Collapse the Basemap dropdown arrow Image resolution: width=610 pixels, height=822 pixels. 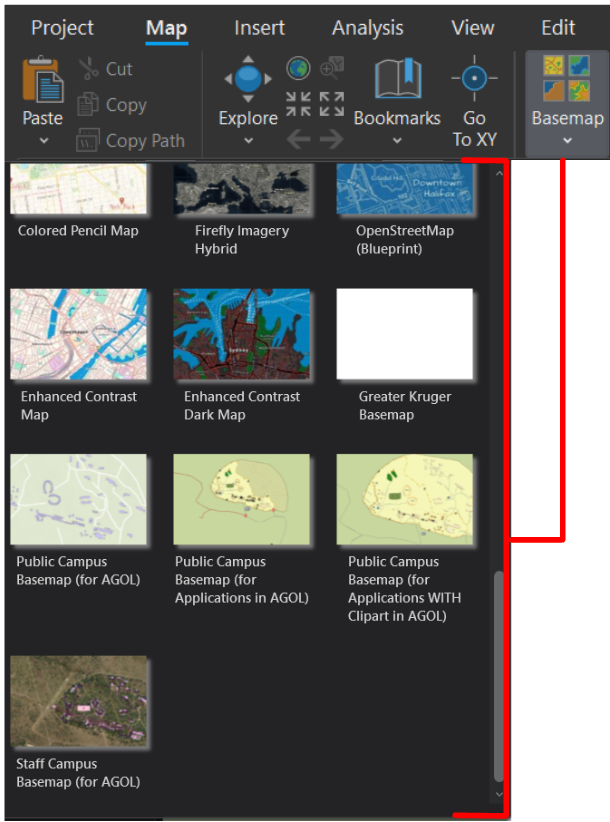coord(567,140)
